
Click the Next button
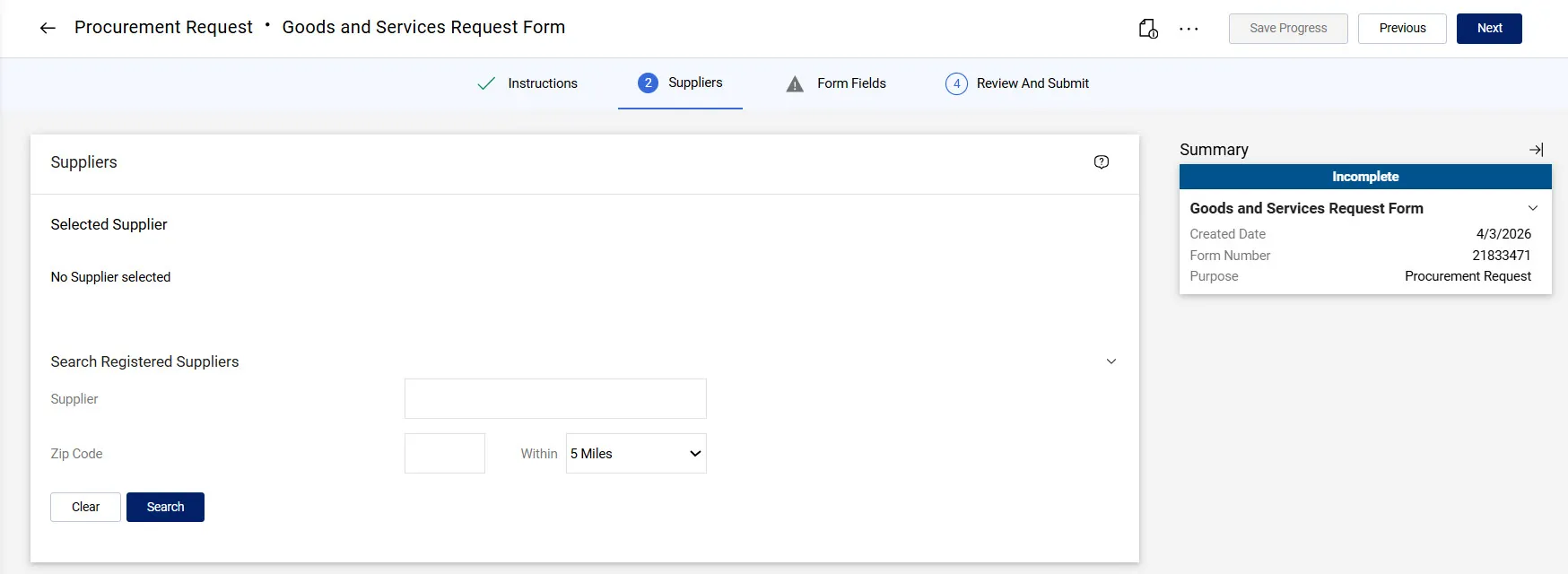1489,29
